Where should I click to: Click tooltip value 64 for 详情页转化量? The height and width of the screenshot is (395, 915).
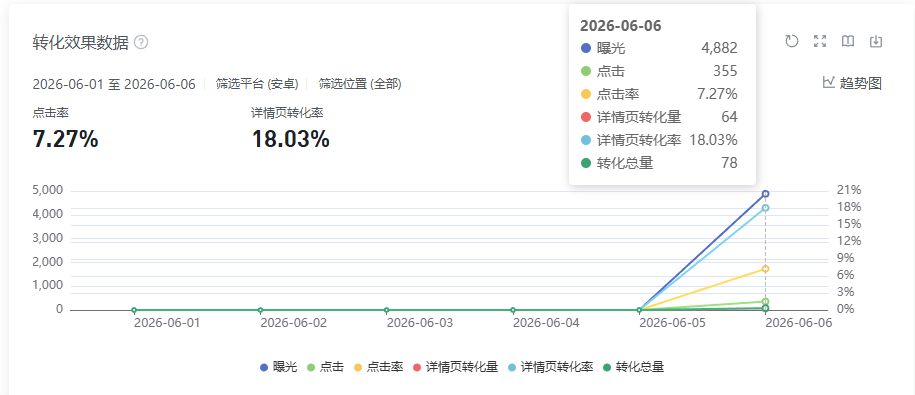coord(729,117)
